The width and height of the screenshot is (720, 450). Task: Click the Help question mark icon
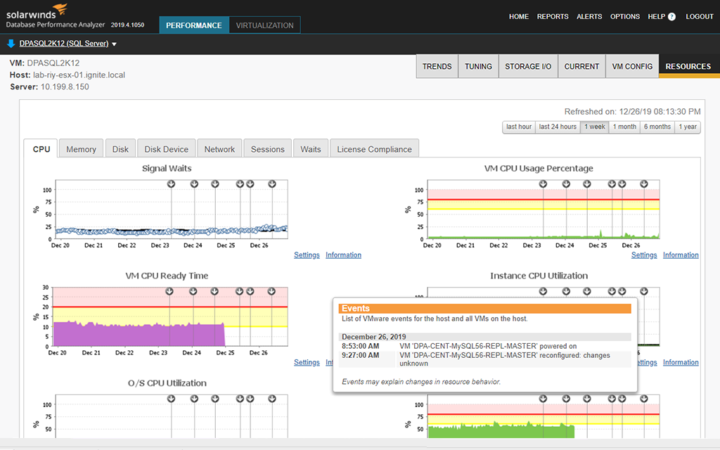pos(672,17)
